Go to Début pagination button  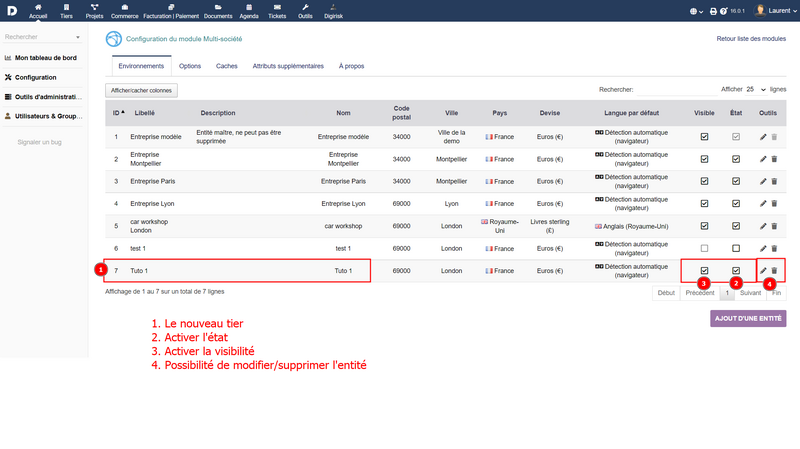click(x=666, y=293)
